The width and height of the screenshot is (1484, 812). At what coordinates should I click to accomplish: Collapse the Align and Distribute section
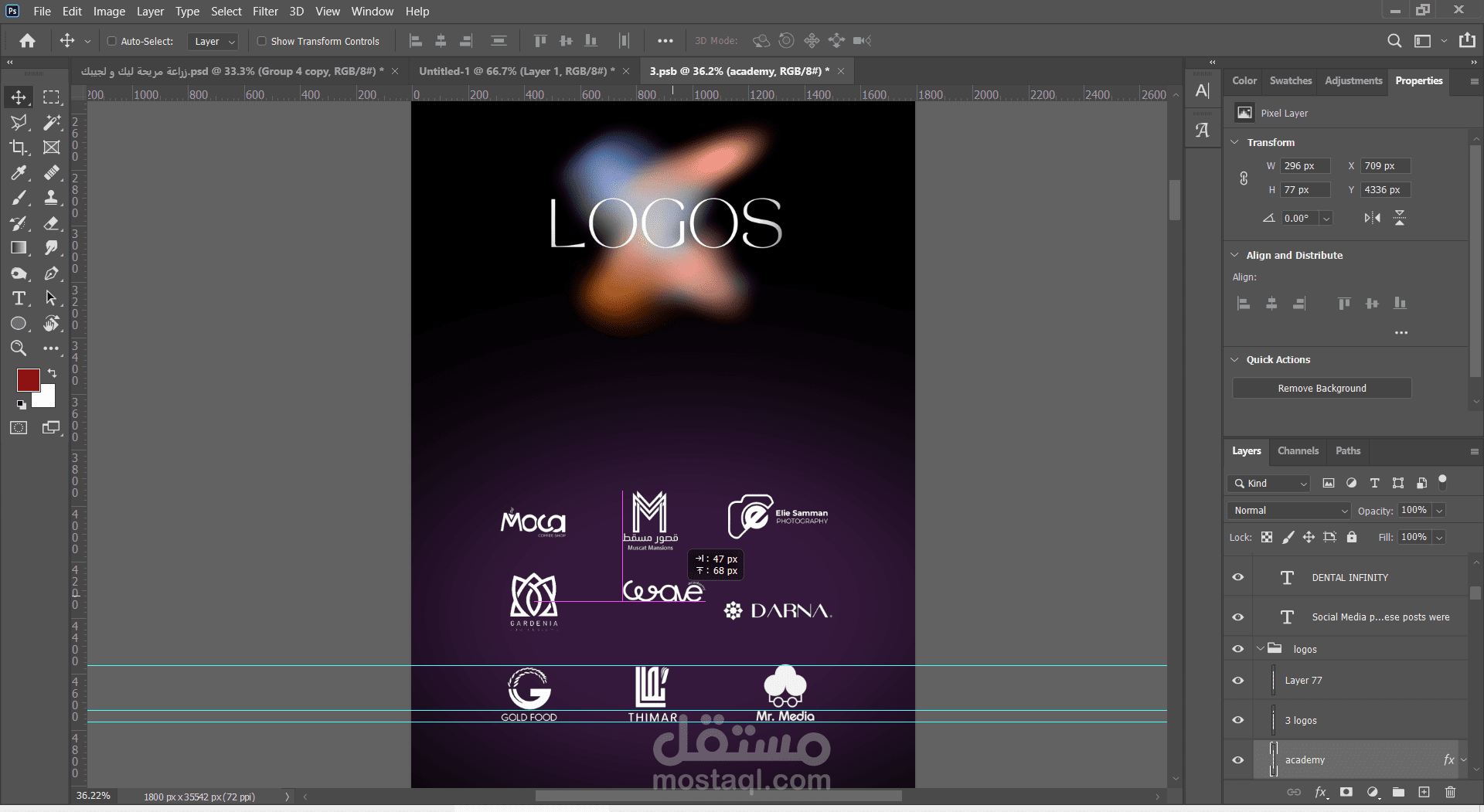point(1235,255)
